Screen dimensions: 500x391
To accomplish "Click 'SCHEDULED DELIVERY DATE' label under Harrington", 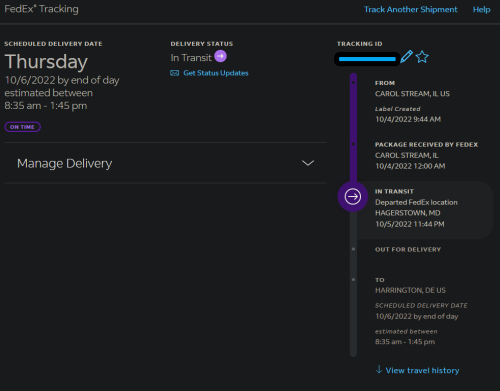I will click(421, 306).
